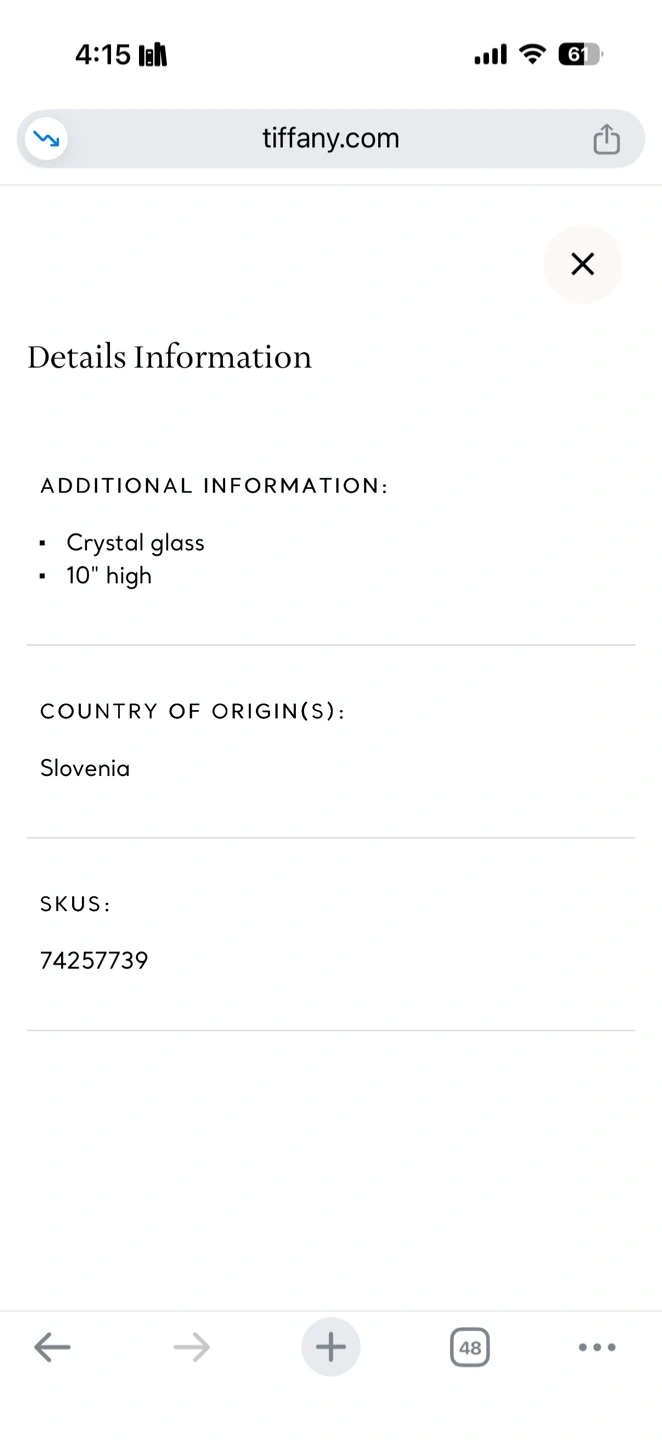This screenshot has width=662, height=1440.
Task: Tap the battery indicator in status bar
Action: tap(579, 54)
